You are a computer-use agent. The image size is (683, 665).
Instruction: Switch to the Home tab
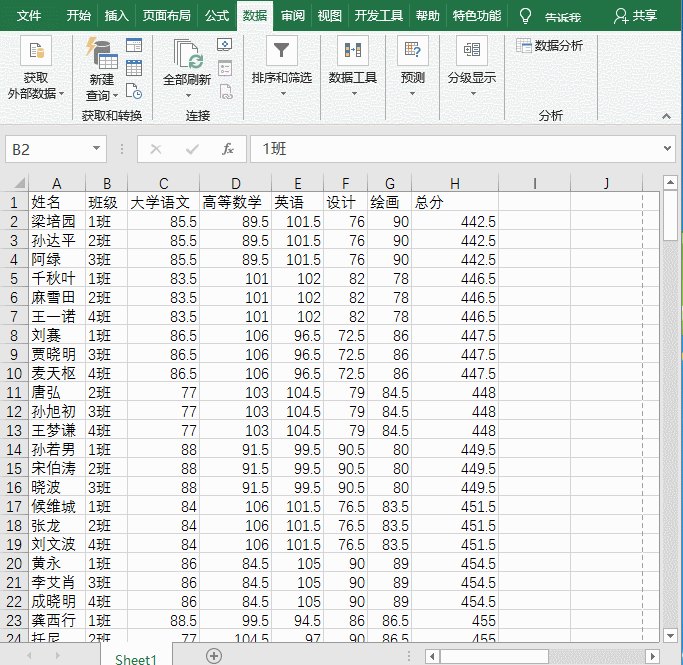[79, 16]
